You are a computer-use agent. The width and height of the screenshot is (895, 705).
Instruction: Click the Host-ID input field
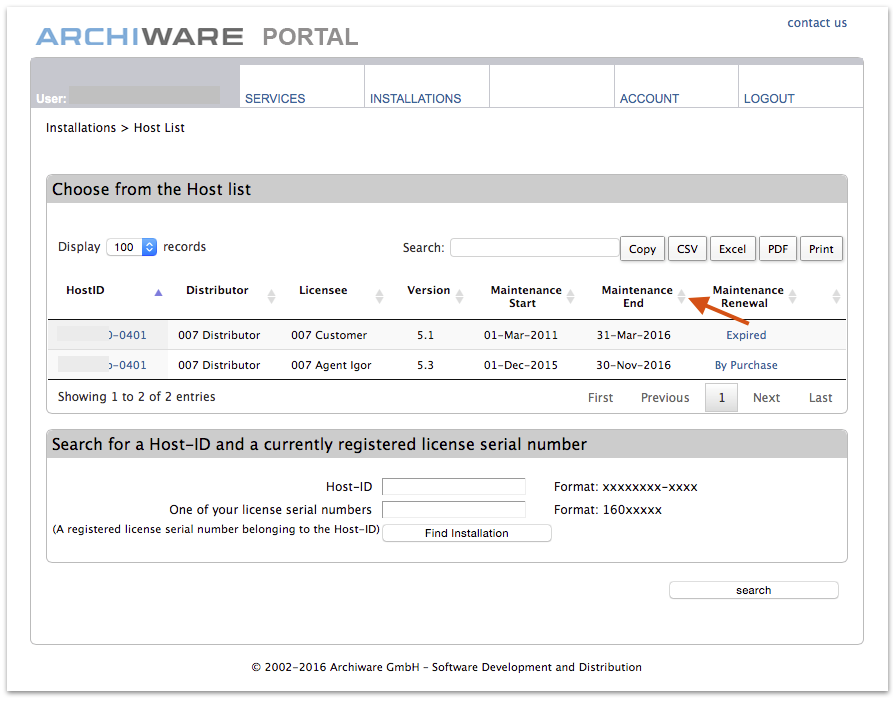coord(454,487)
